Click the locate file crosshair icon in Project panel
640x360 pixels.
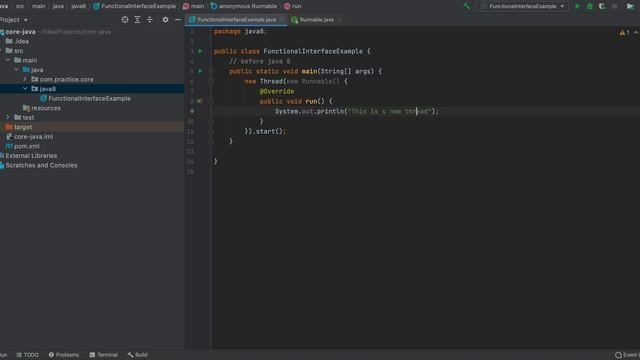[125, 20]
